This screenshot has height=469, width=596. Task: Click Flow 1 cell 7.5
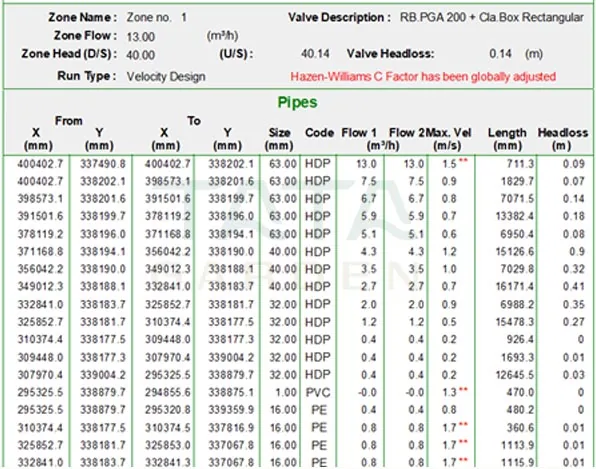(x=369, y=181)
